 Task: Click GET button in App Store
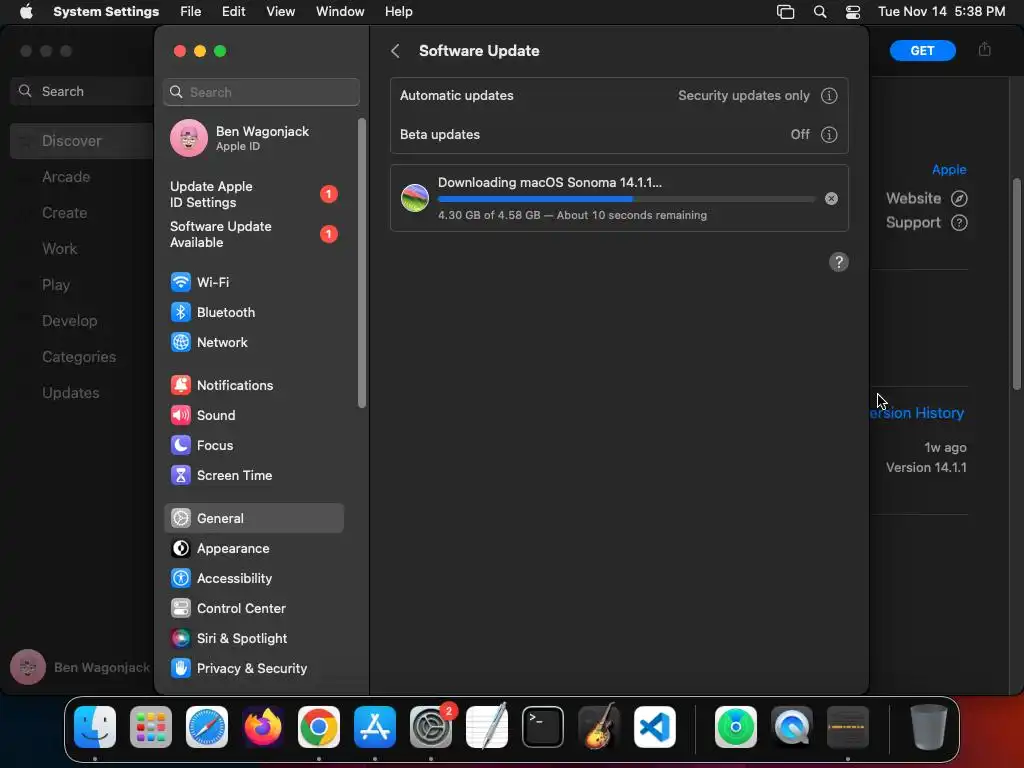(x=922, y=51)
